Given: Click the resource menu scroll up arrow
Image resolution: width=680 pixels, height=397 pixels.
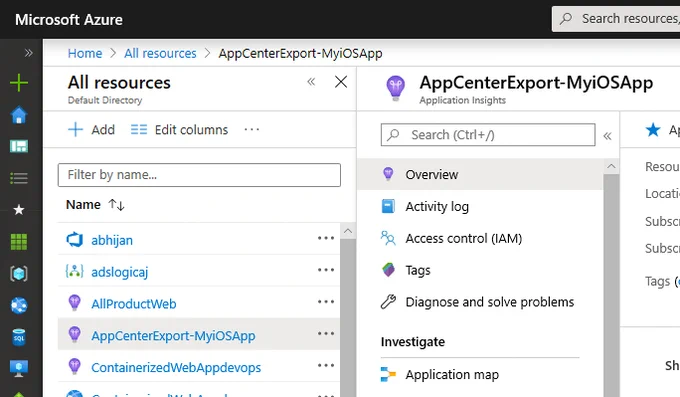Looking at the screenshot, I should point(611,167).
